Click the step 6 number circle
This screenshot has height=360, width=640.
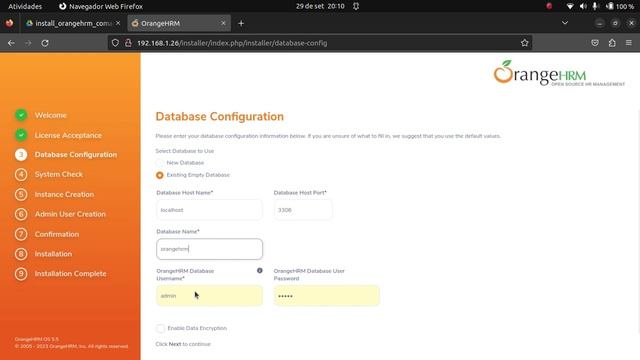point(21,214)
